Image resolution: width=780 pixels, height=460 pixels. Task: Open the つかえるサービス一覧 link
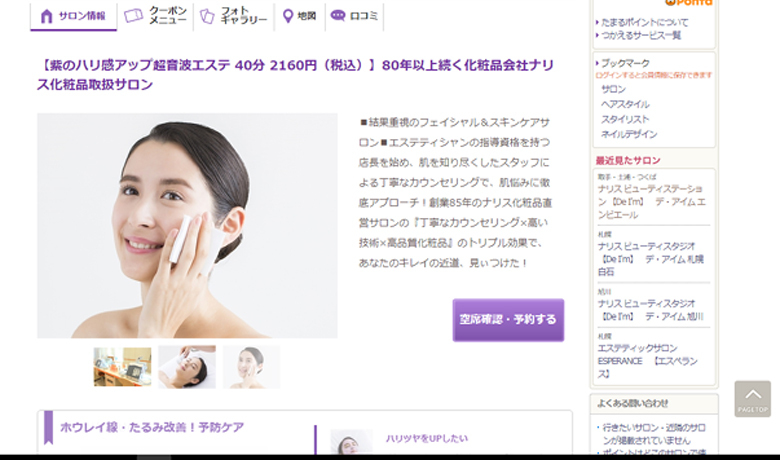[x=641, y=35]
